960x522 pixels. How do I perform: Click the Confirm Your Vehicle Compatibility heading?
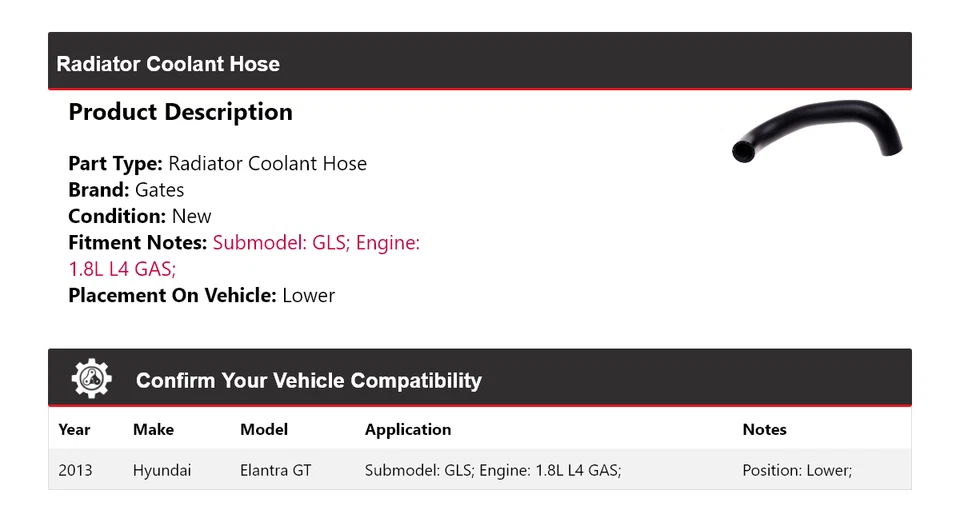[x=308, y=381]
